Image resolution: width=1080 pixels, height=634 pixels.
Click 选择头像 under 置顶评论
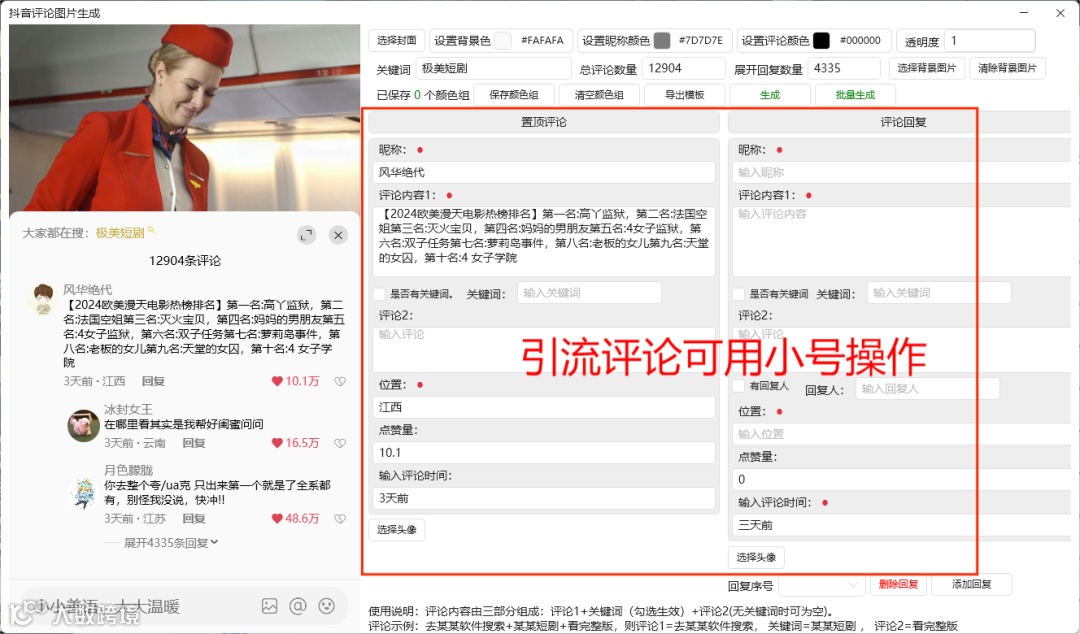397,529
